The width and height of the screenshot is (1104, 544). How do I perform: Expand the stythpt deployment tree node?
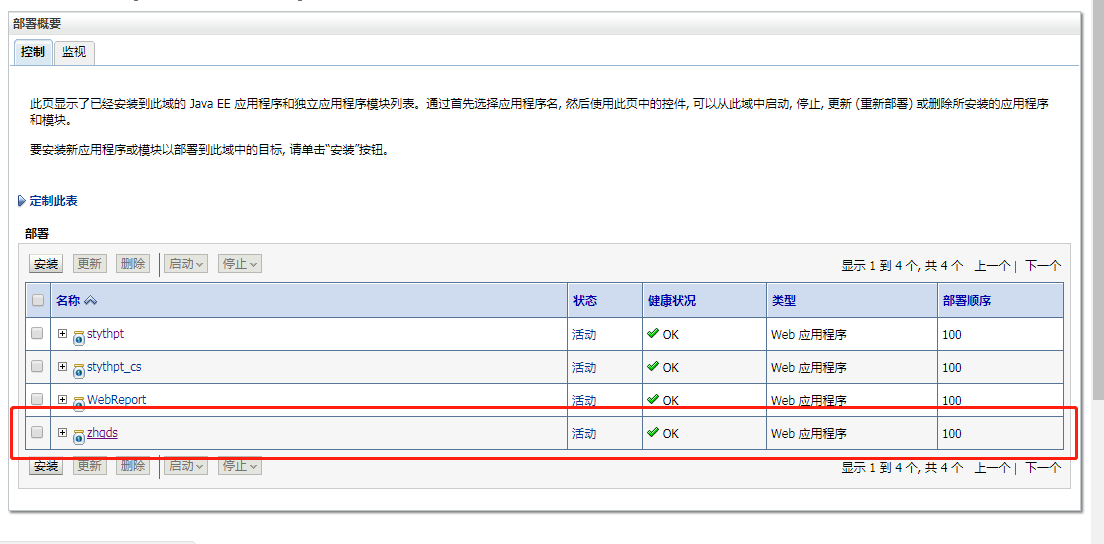click(62, 334)
